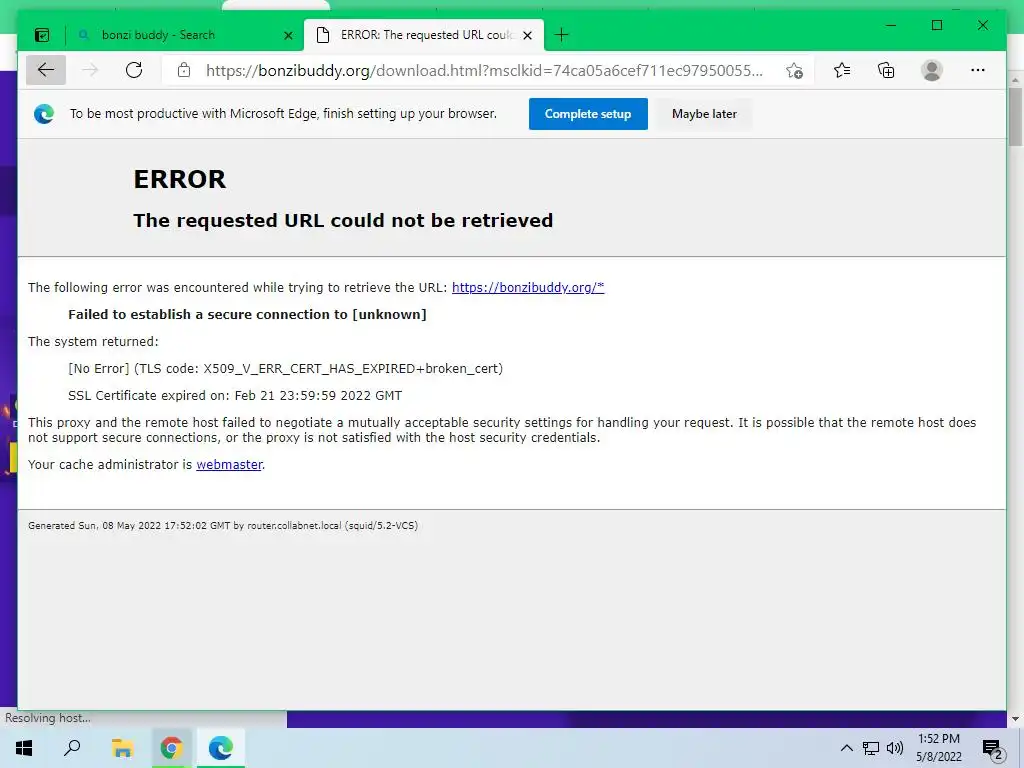Open the https://bonzibuddy.org/* link

528,287
